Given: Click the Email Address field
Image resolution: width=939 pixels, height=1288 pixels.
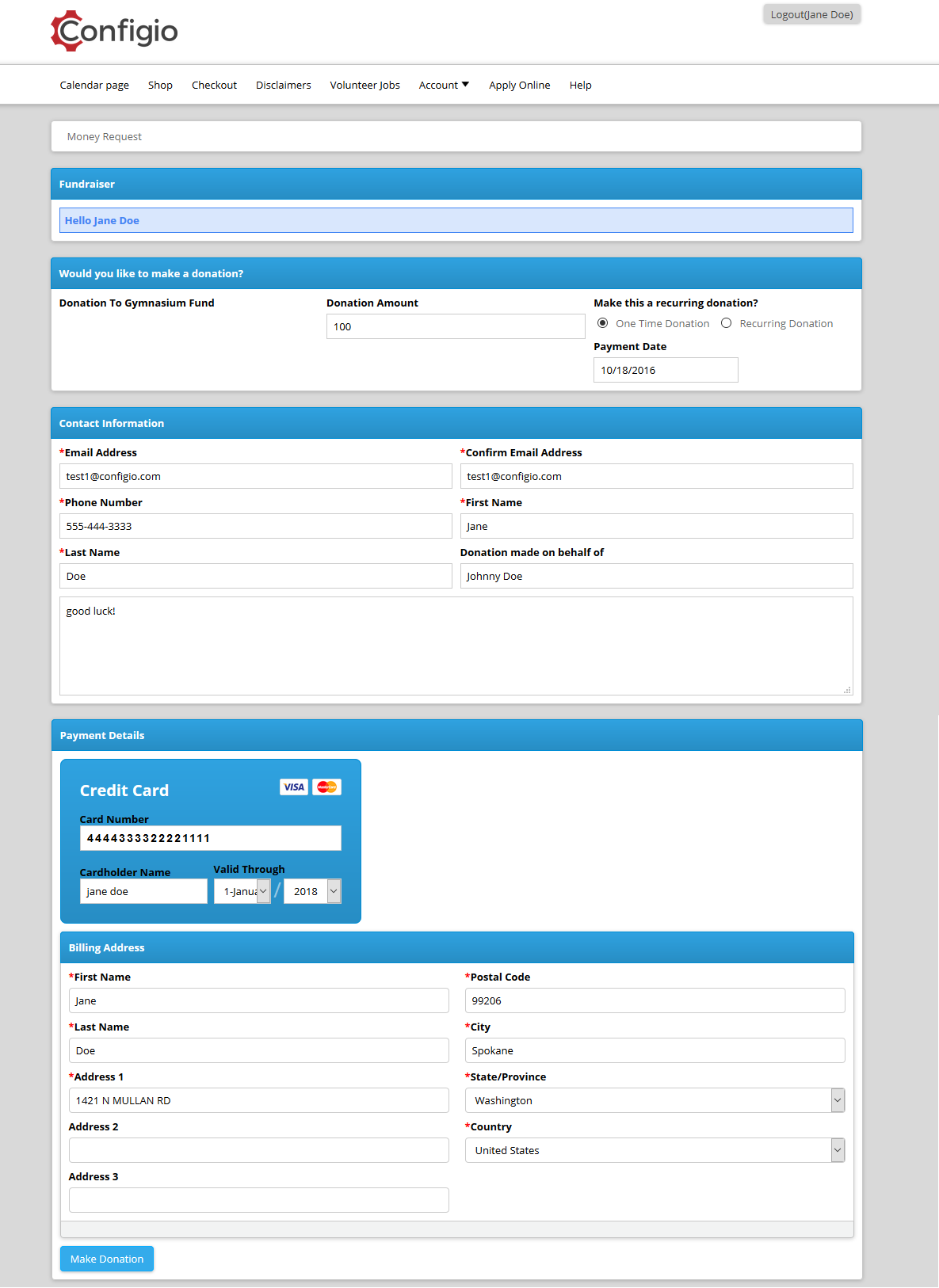Looking at the screenshot, I should click(256, 476).
